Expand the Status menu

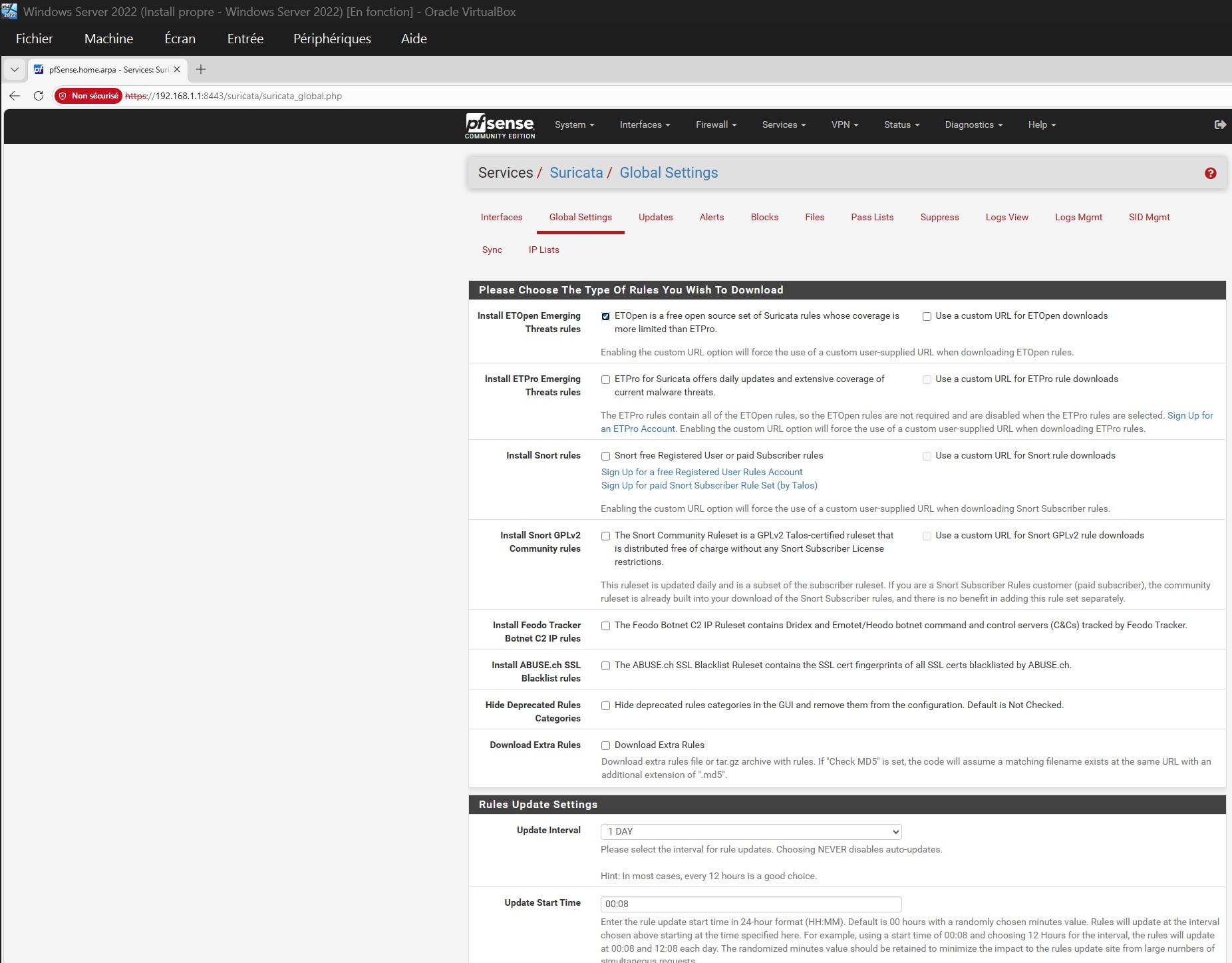(x=901, y=124)
